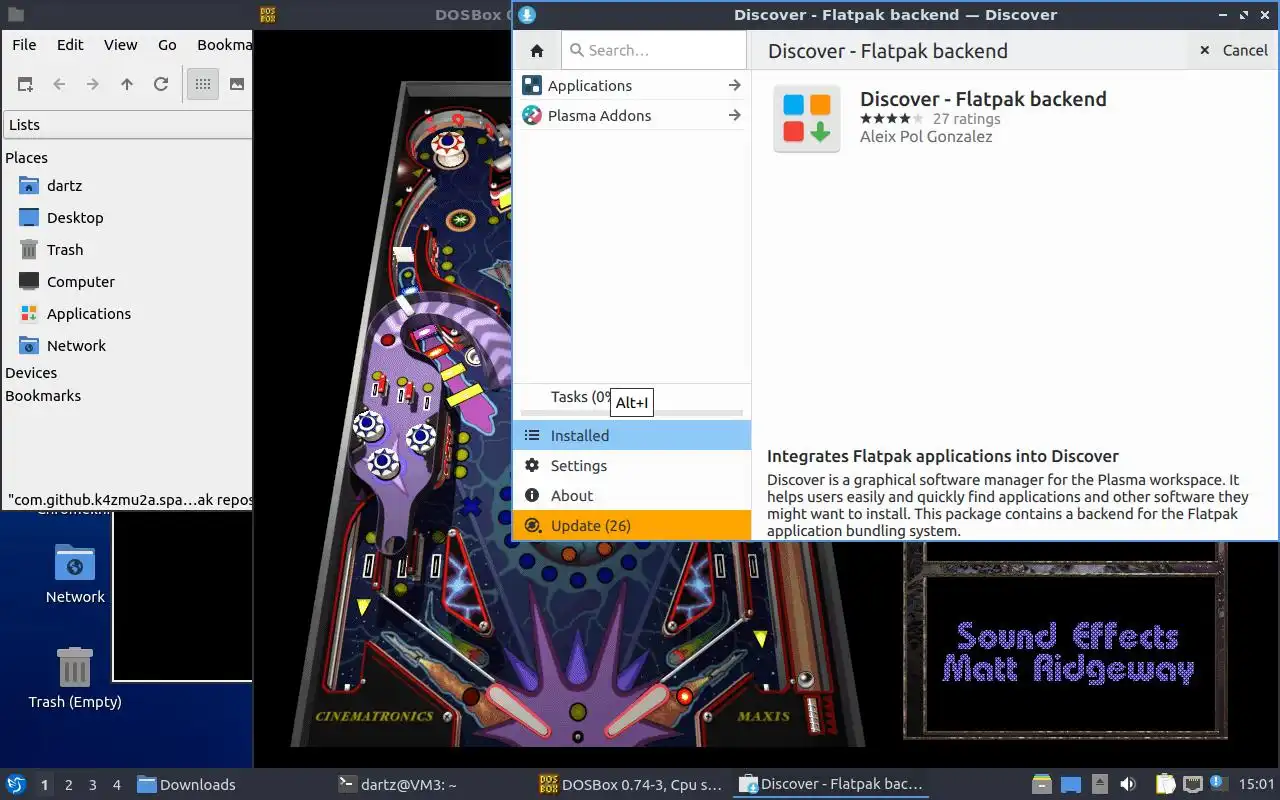The width and height of the screenshot is (1280, 800).
Task: Click the Discover Flatpak backend app icon
Action: [x=807, y=119]
